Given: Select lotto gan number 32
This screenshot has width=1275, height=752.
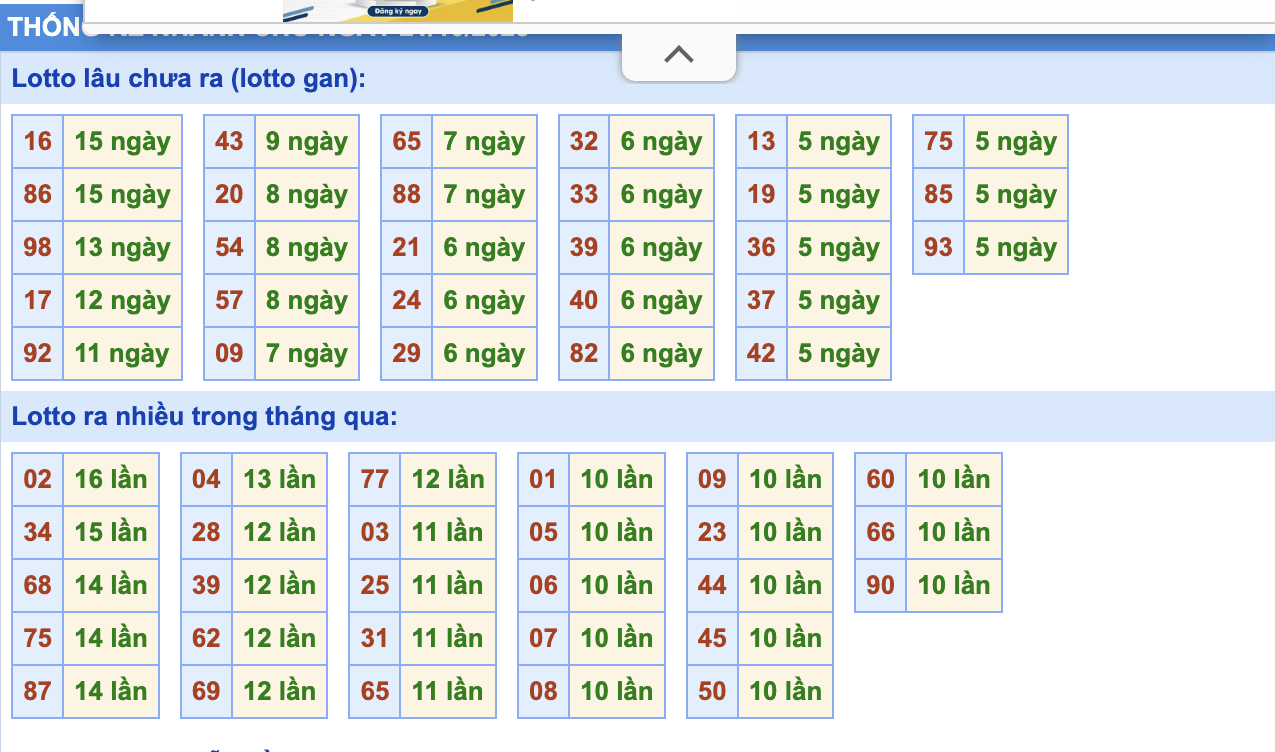Looking at the screenshot, I should (x=584, y=142).
